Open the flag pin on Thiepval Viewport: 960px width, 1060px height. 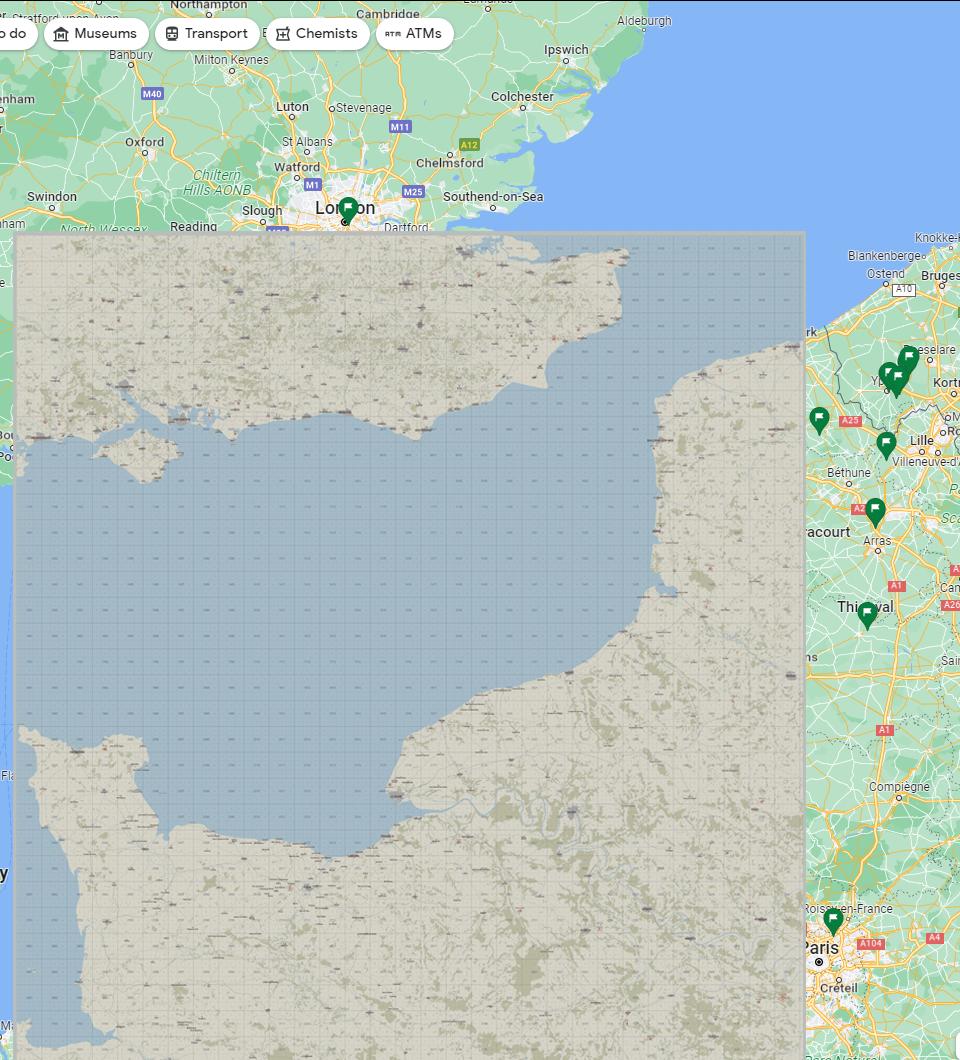pos(867,615)
